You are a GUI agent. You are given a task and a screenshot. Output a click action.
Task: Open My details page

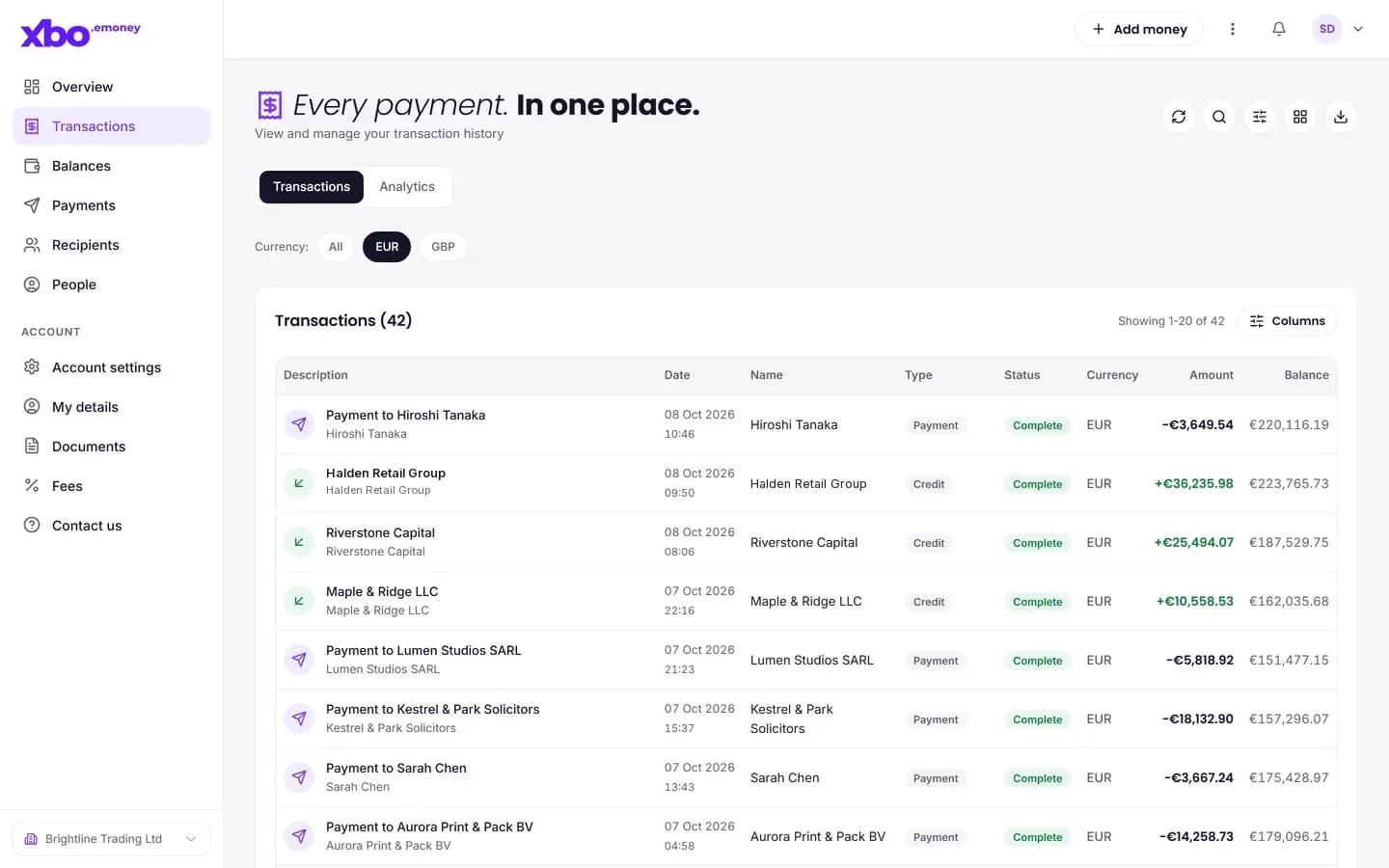[x=111, y=407]
